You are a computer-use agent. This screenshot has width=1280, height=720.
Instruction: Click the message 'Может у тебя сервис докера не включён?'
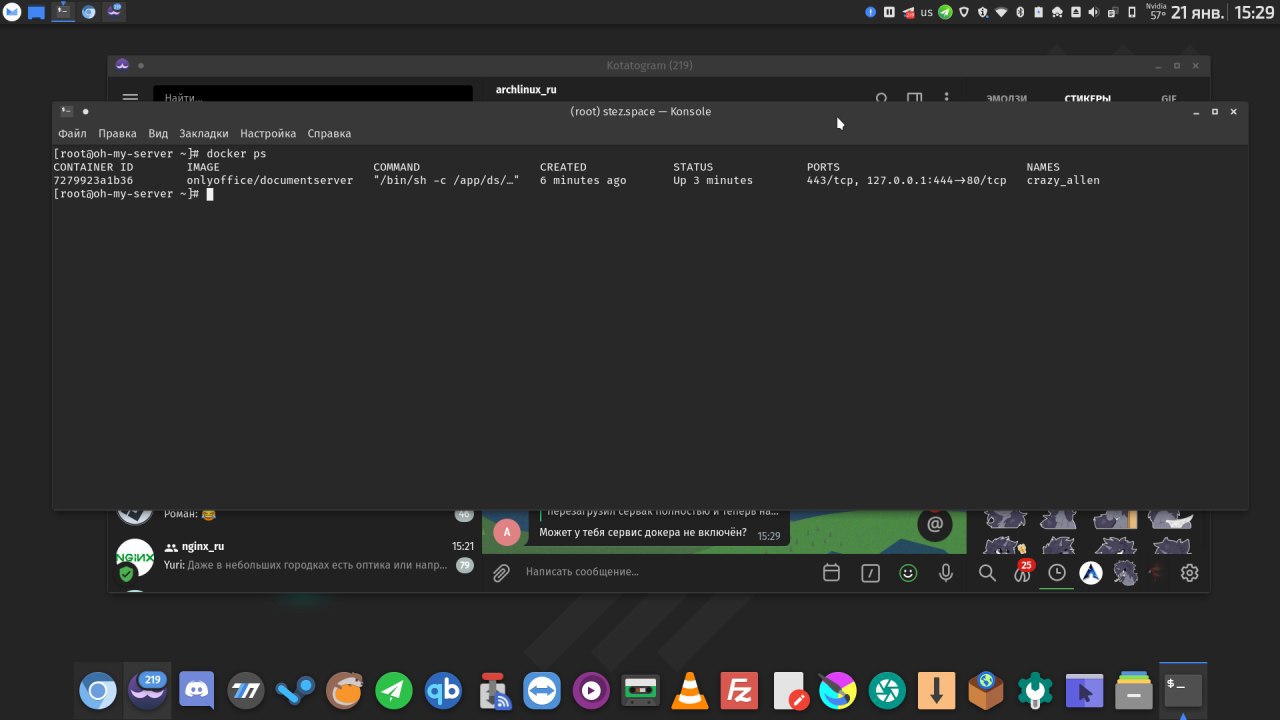pos(642,532)
